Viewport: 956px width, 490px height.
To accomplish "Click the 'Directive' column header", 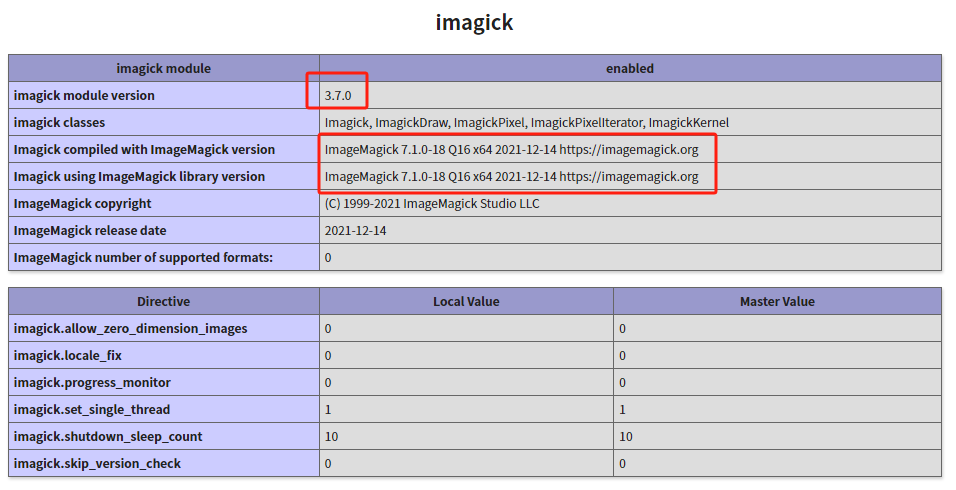I will [164, 301].
